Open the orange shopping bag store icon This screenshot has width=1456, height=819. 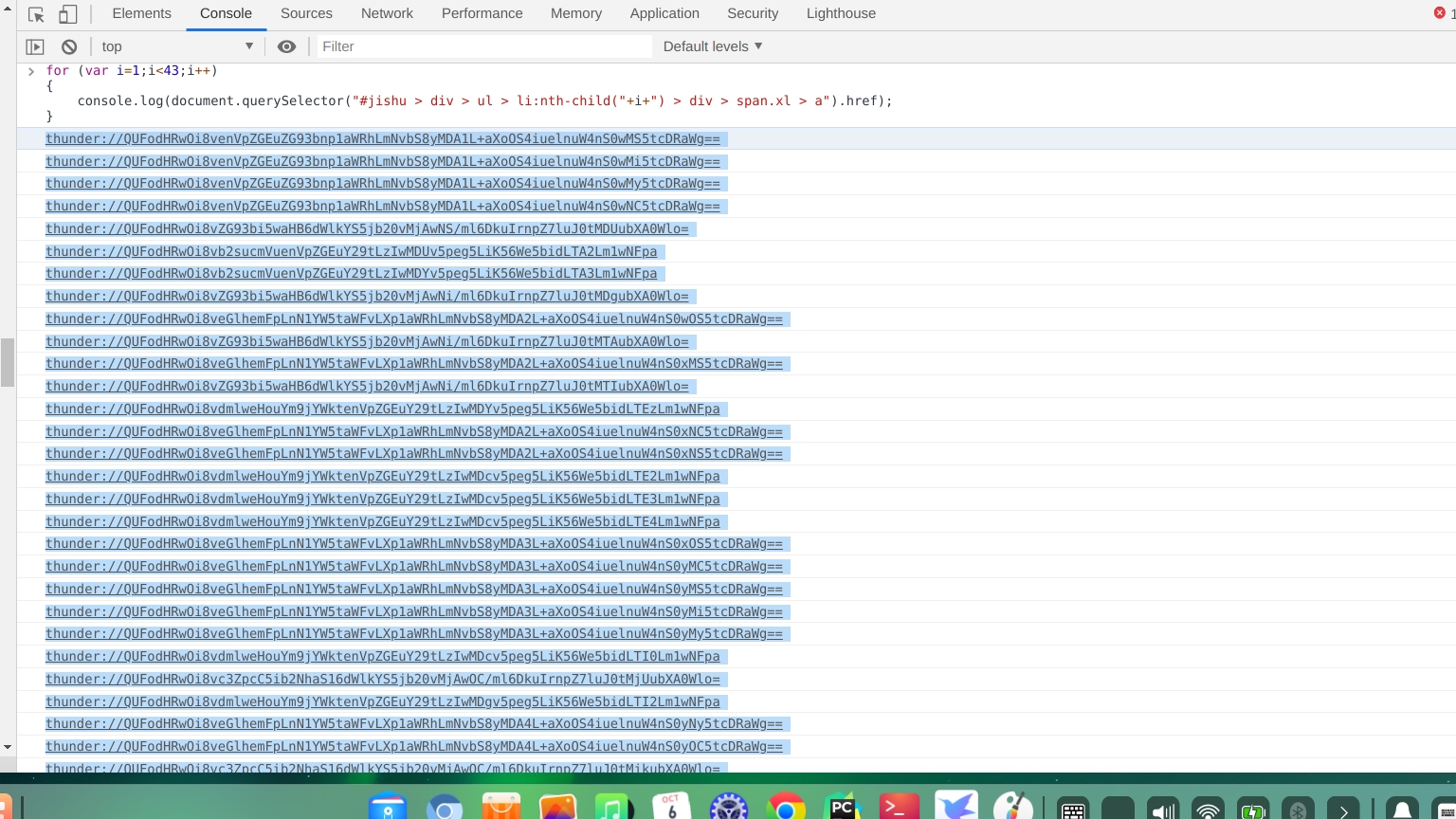pyautogui.click(x=501, y=807)
